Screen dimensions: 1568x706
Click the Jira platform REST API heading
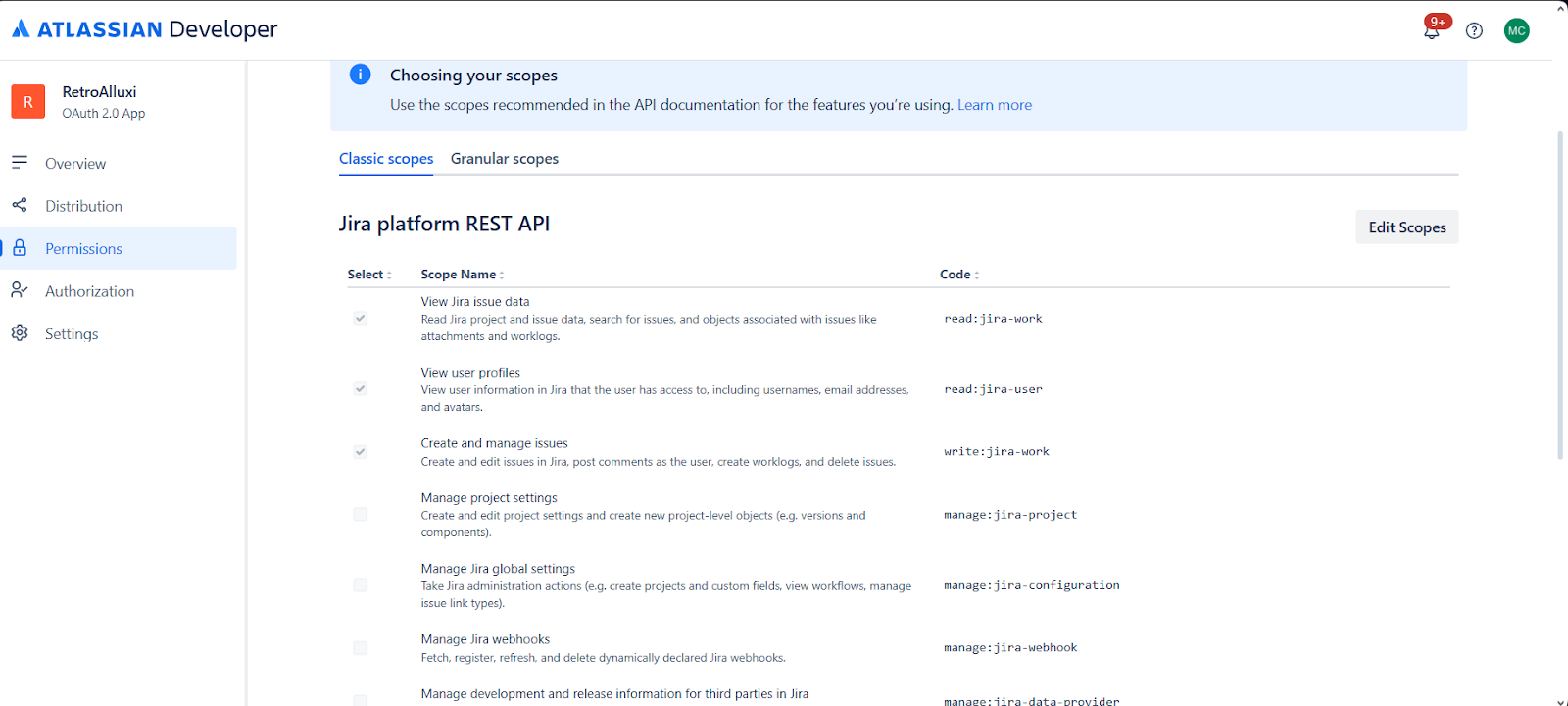tap(444, 224)
